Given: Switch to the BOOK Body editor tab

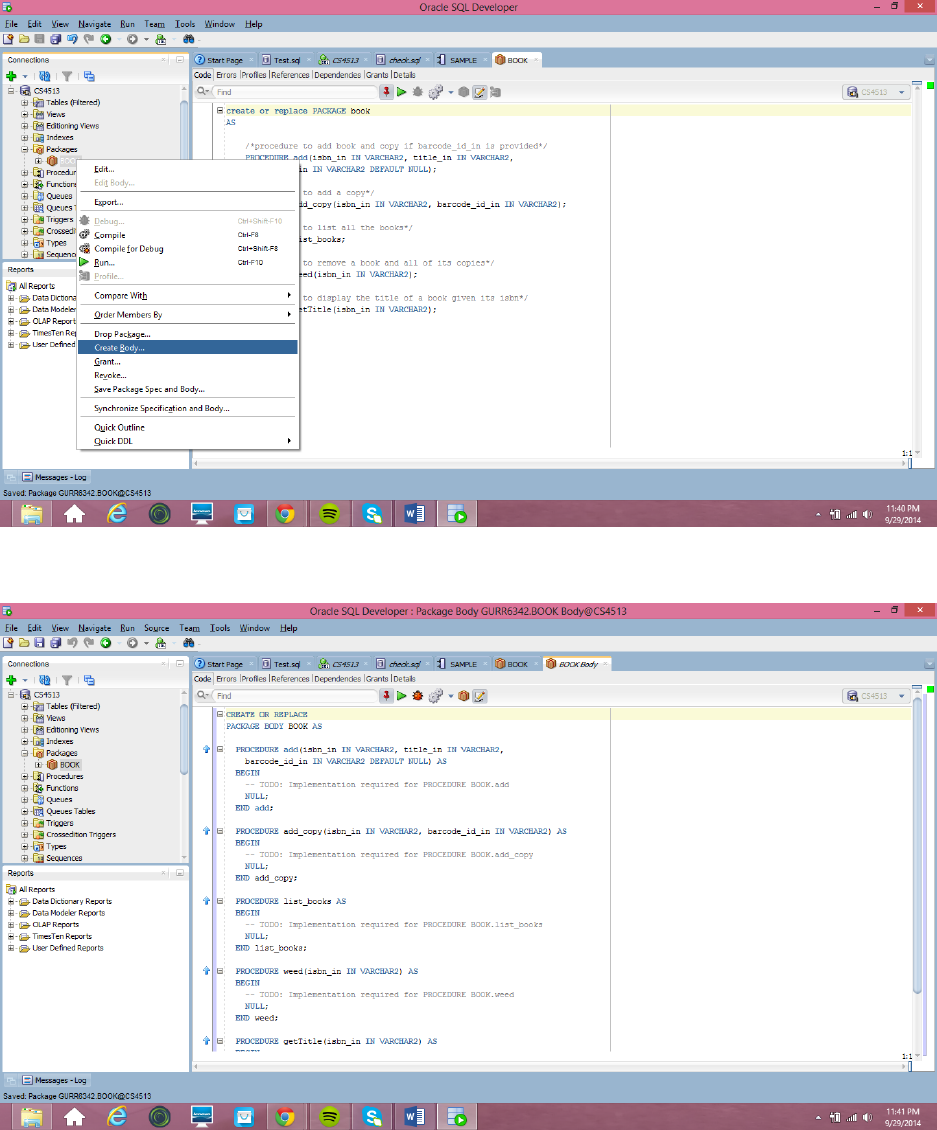Looking at the screenshot, I should 578,664.
